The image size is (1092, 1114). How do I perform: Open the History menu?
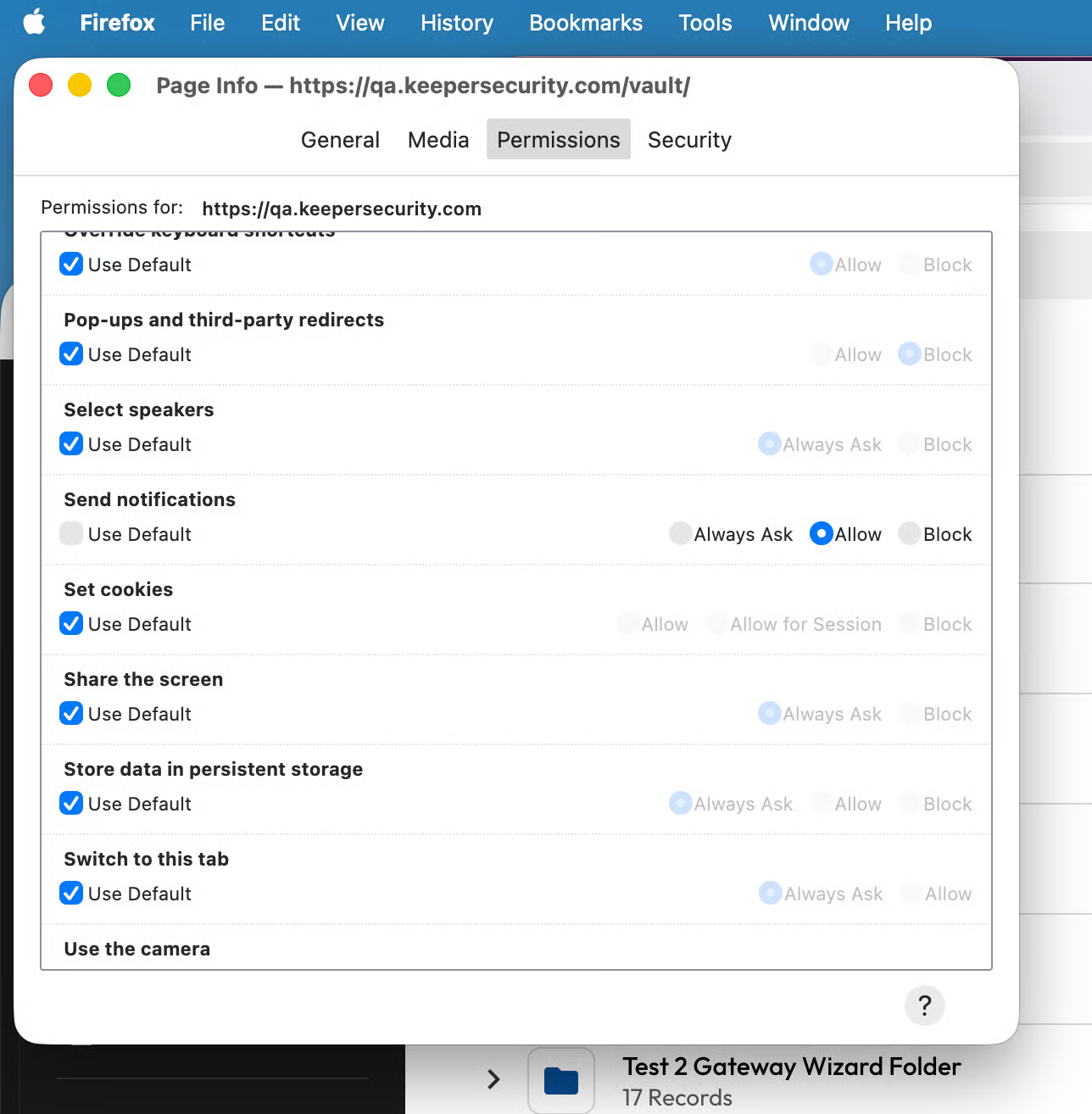coord(456,23)
